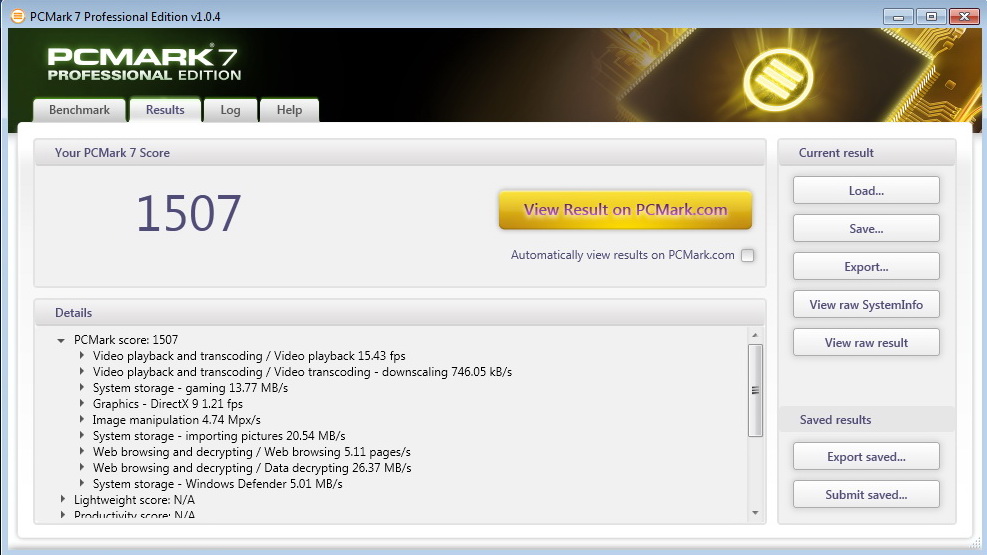Collapse the PCMark score: 1507 node

coord(61,340)
